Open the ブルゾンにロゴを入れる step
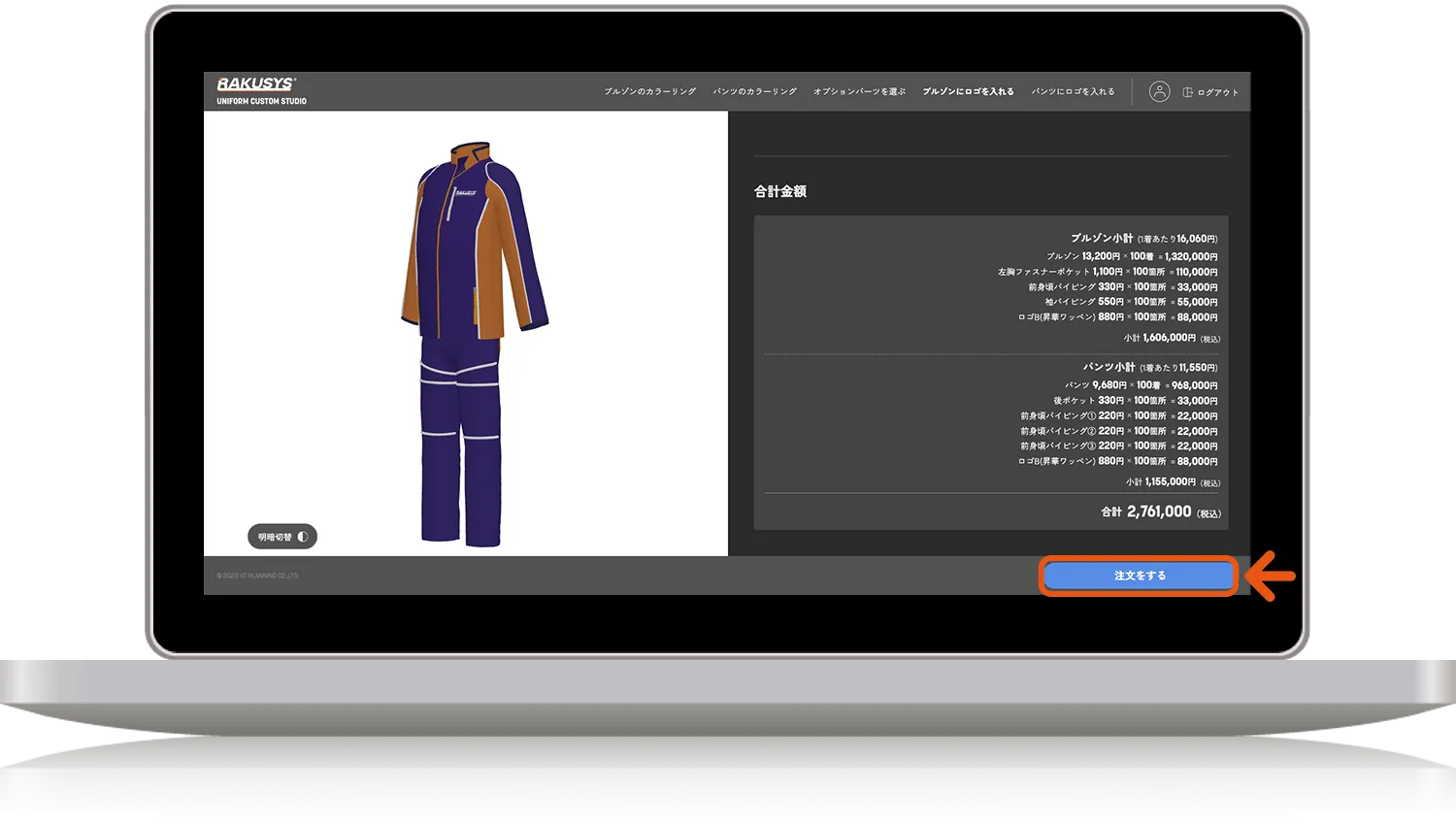The height and width of the screenshot is (825, 1456). pyautogui.click(x=968, y=92)
